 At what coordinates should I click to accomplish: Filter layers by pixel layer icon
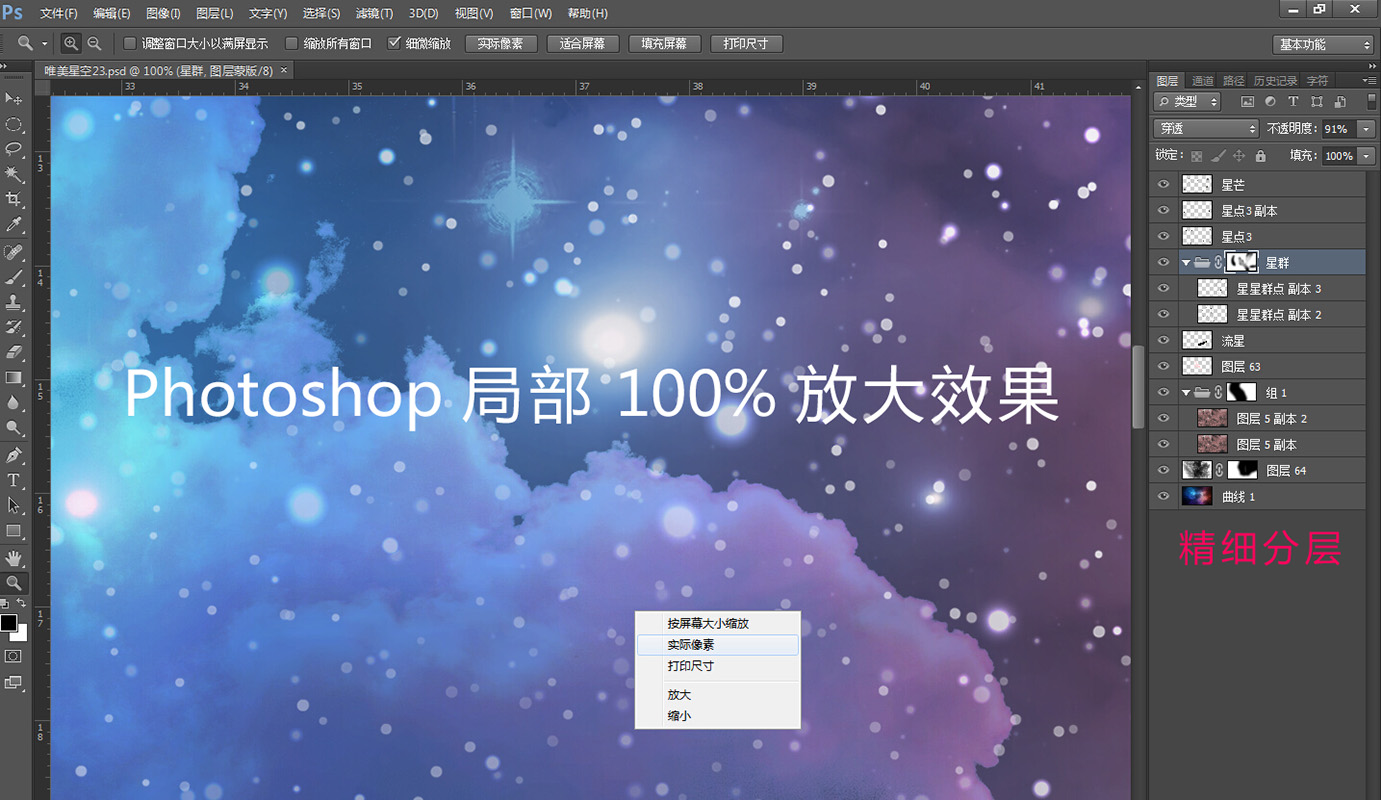tap(1247, 102)
